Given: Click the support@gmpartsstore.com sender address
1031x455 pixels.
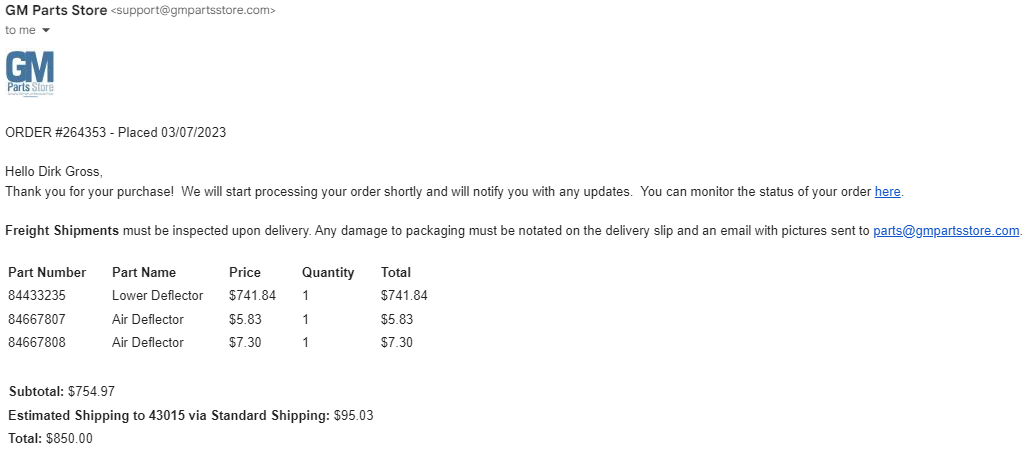Looking at the screenshot, I should (193, 10).
